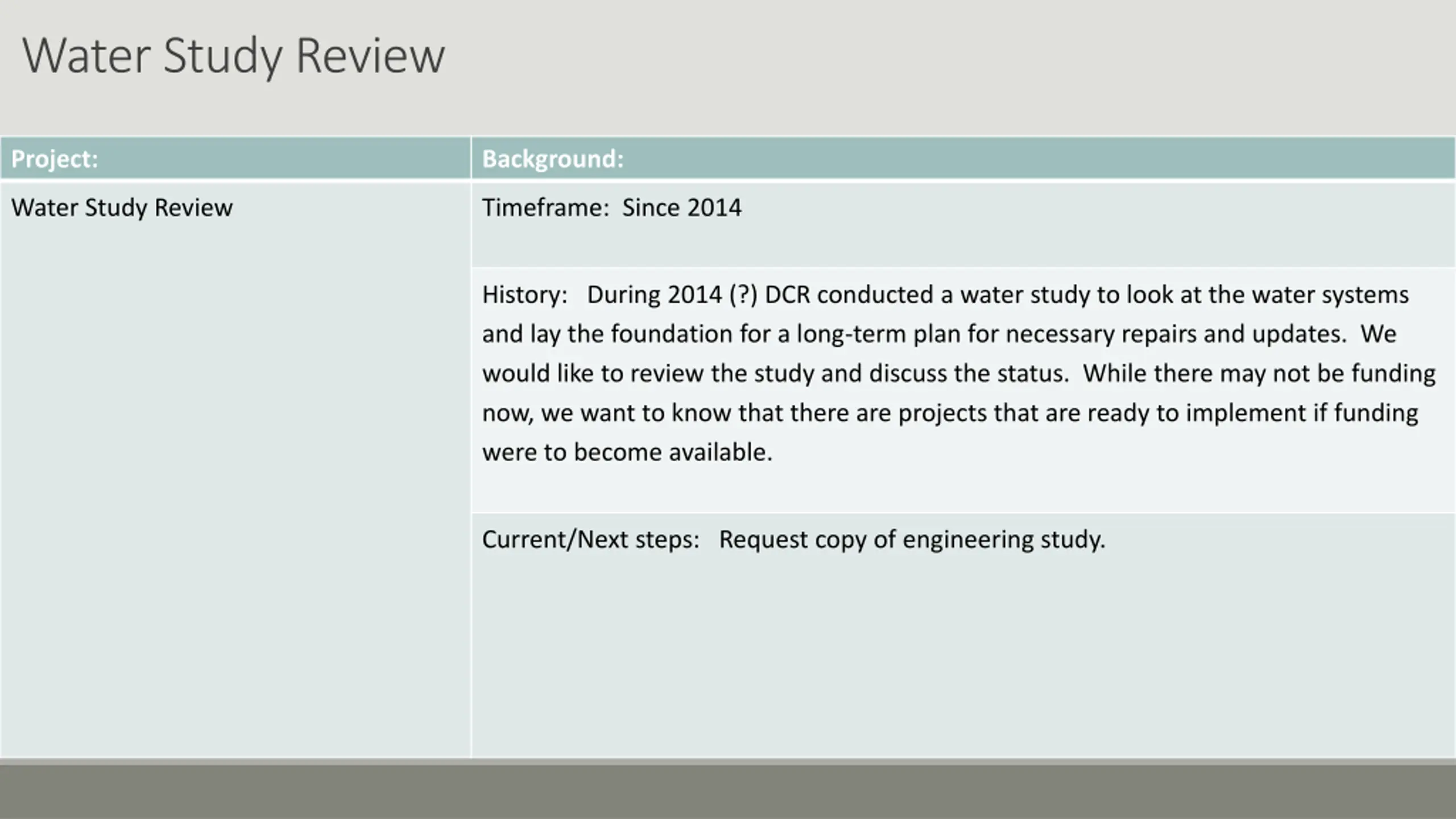1456x819 pixels.
Task: Click the Water Study Review table cell
Action: 122,208
